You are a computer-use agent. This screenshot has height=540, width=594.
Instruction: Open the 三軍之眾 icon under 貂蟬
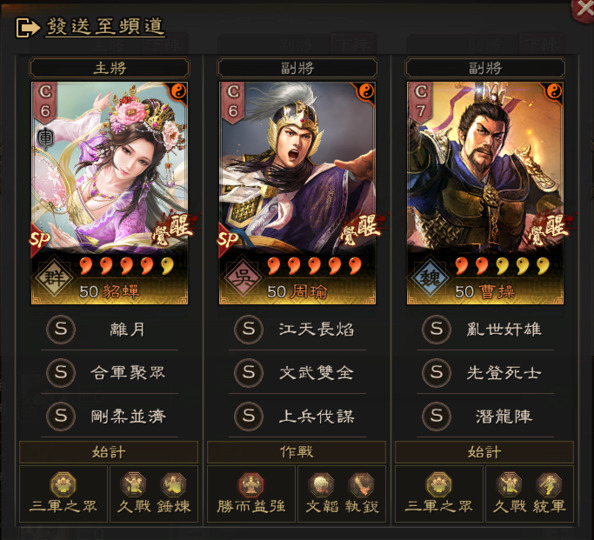tap(63, 485)
